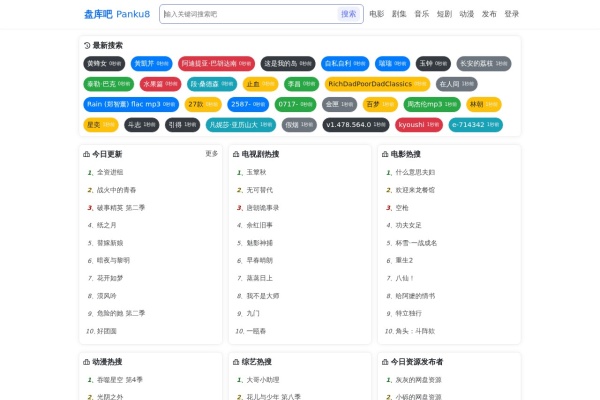Screen dimensions: 600x400
Task: Open the Panku8 site logo link
Action: [x=117, y=14]
